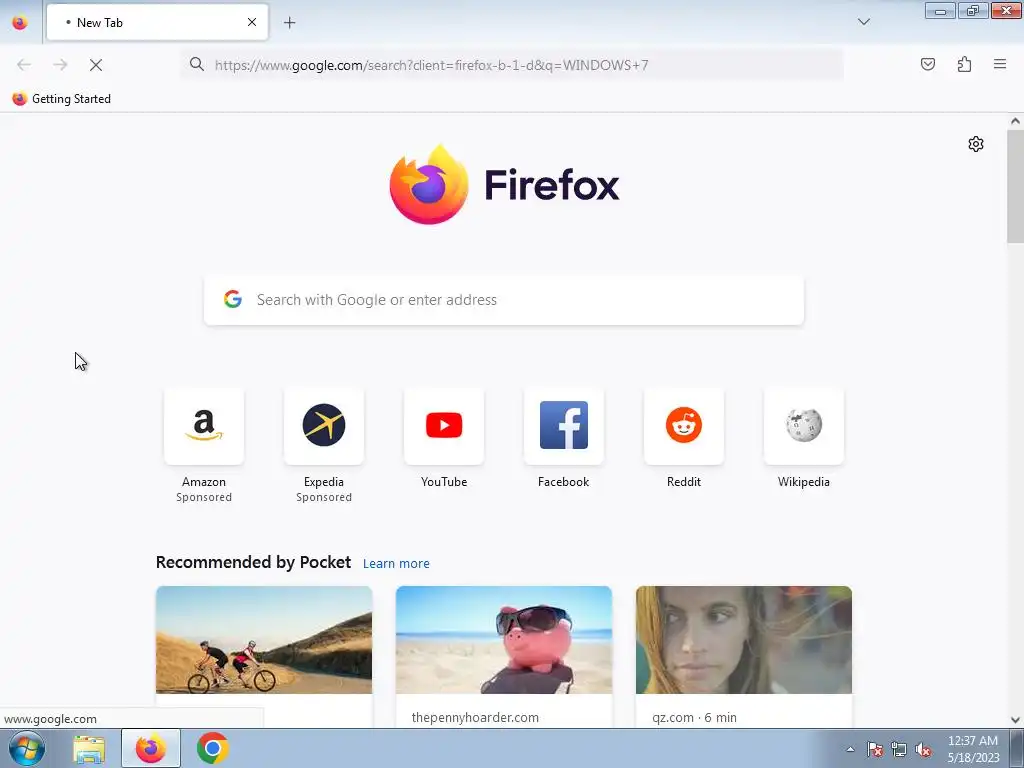1024x768 pixels.
Task: Open the muted volume tray icon
Action: pyautogui.click(x=923, y=749)
